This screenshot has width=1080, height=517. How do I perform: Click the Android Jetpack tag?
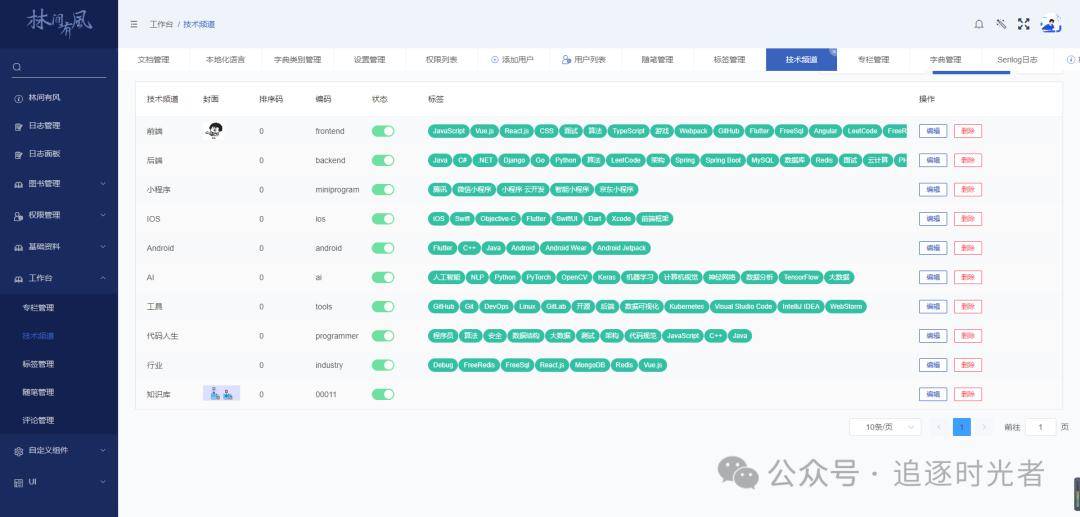point(621,248)
